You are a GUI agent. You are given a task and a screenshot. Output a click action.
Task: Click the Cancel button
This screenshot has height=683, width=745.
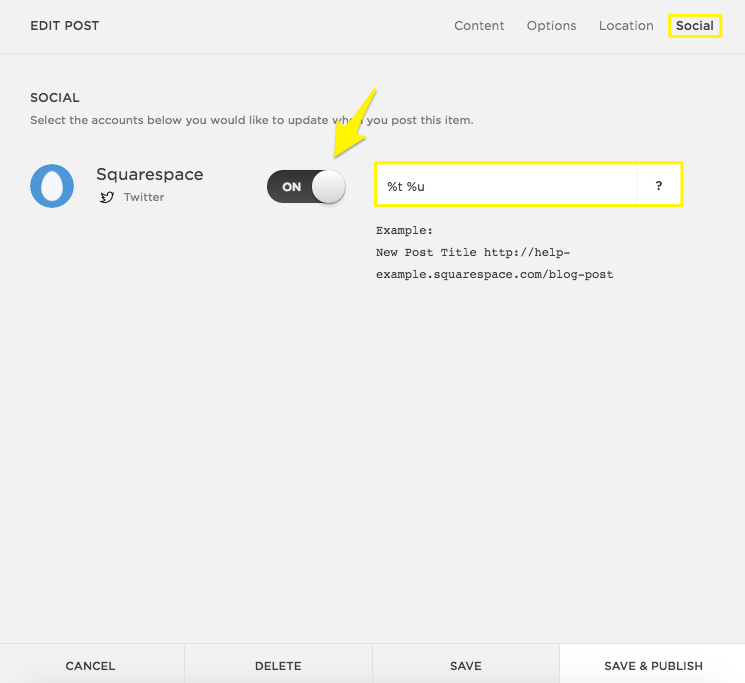(90, 665)
